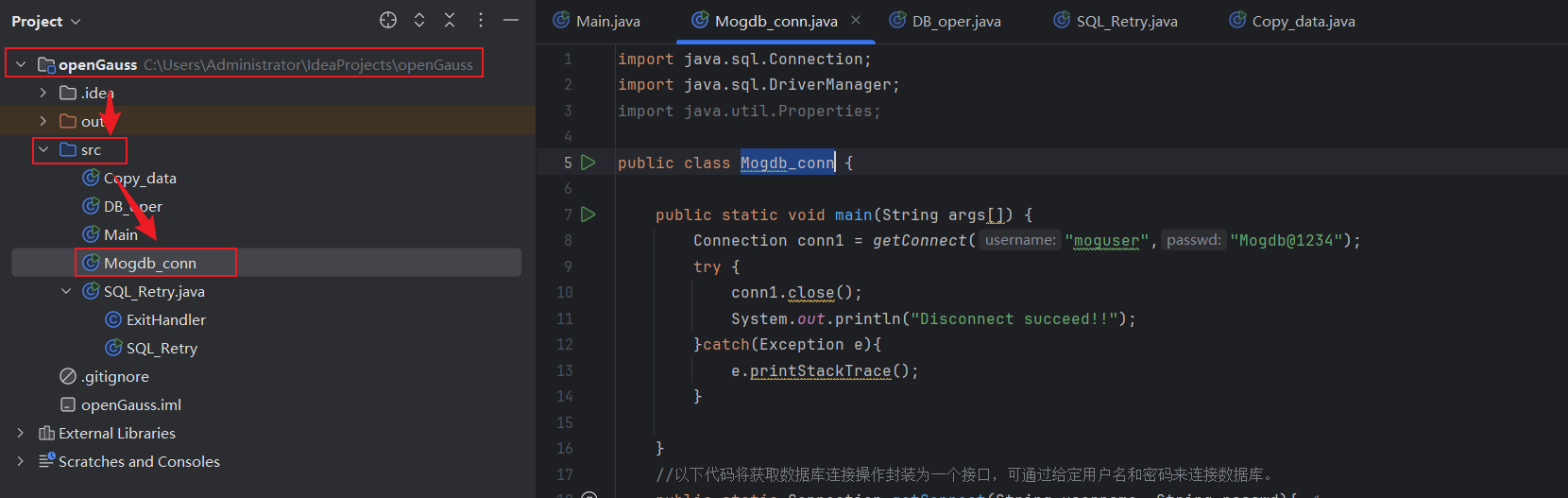Image resolution: width=1568 pixels, height=498 pixels.
Task: Open the ExitHandler class
Action: (166, 319)
